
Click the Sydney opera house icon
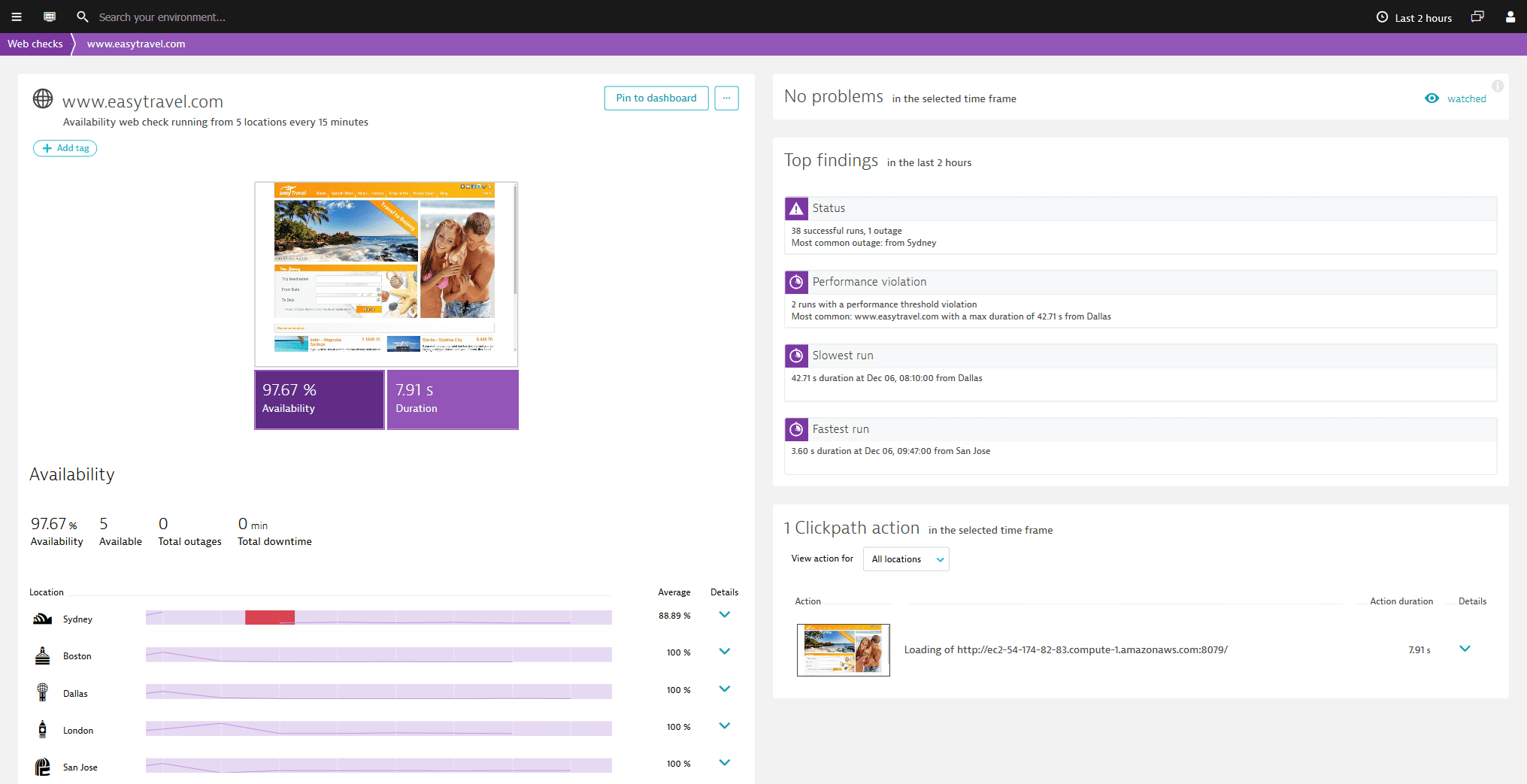coord(43,619)
